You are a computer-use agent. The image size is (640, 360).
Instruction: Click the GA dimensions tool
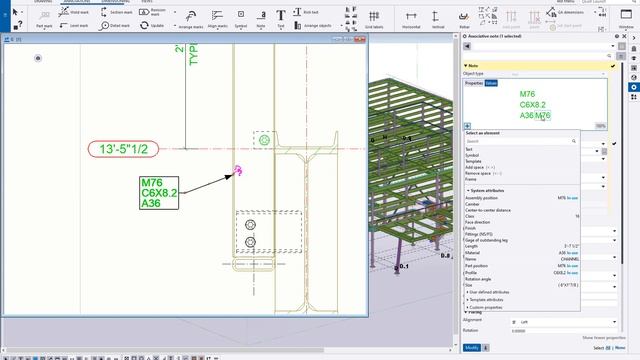click(565, 12)
